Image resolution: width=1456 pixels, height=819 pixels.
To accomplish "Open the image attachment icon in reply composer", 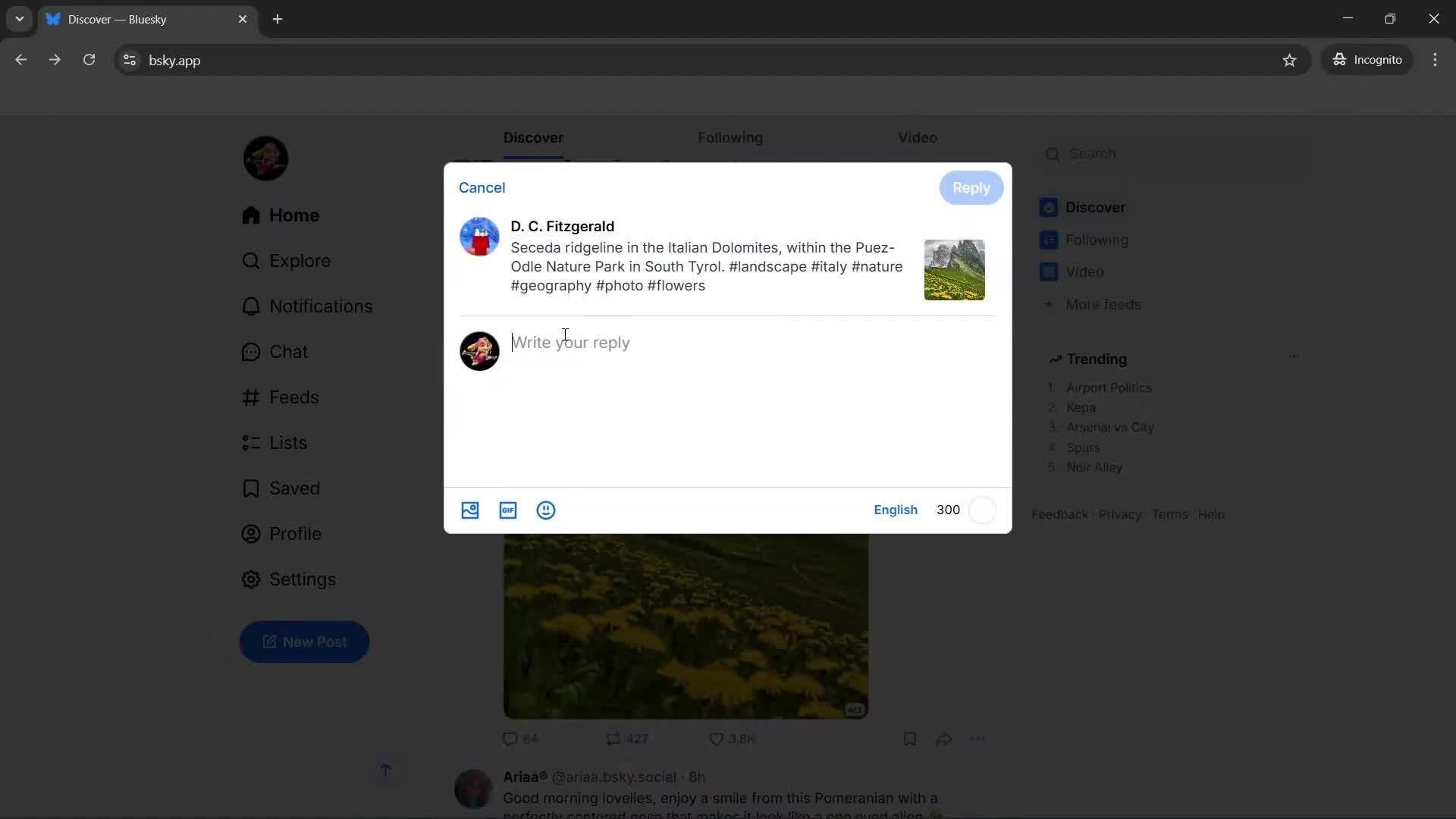I will 470,510.
